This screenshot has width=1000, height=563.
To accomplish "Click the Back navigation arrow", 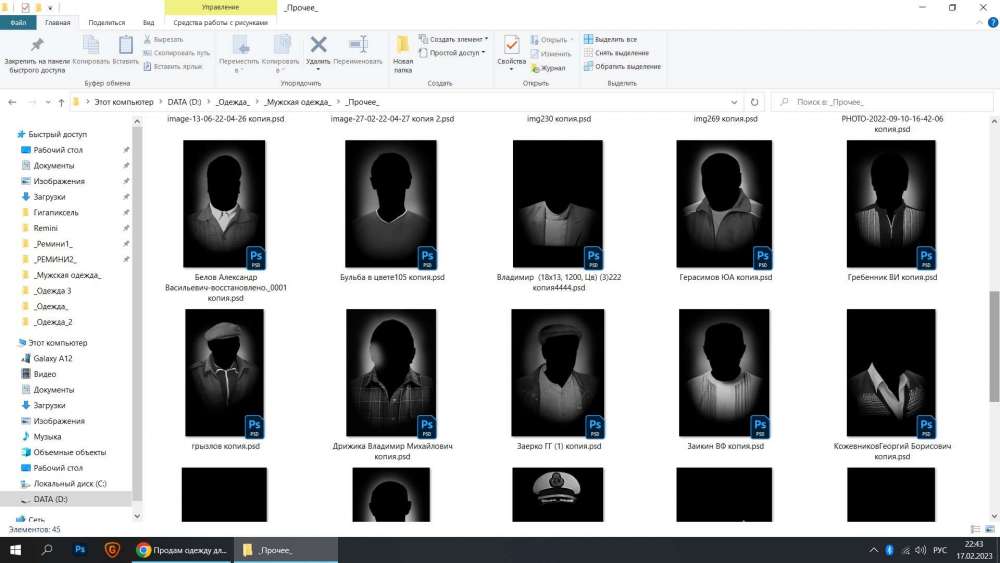I will pyautogui.click(x=12, y=102).
